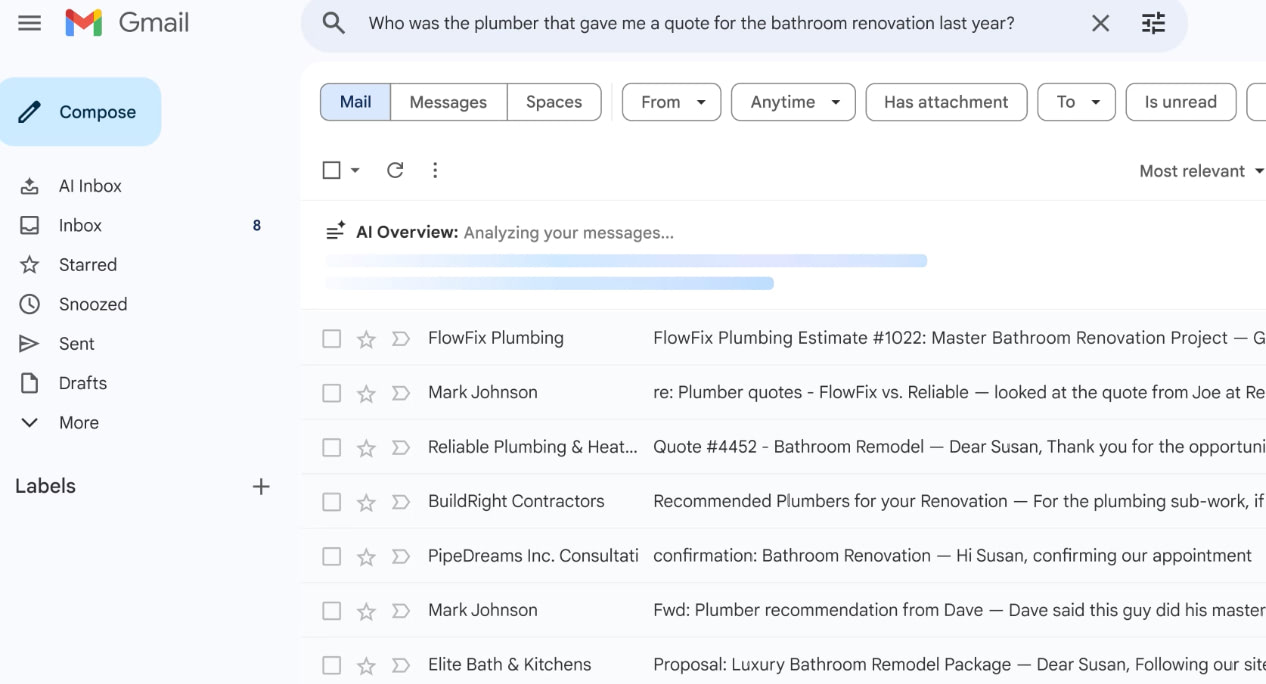Click the AI Overview sparkle icon
Viewport: 1266px width, 684px height.
[335, 231]
